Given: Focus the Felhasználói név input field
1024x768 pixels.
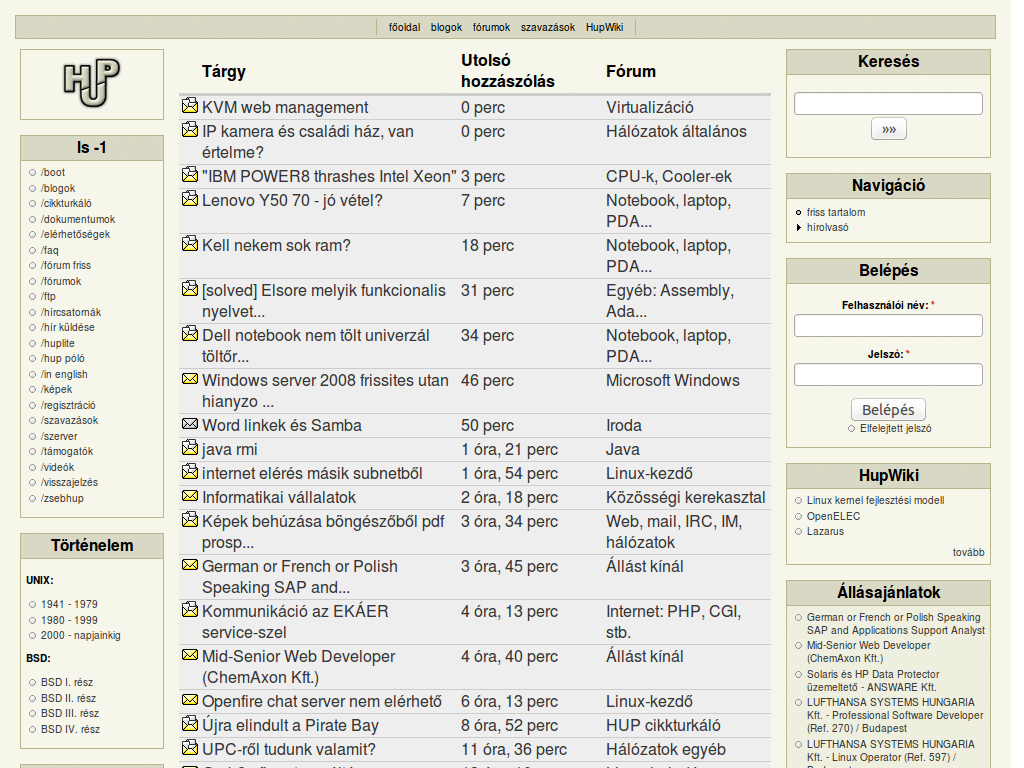Looking at the screenshot, I should [888, 326].
